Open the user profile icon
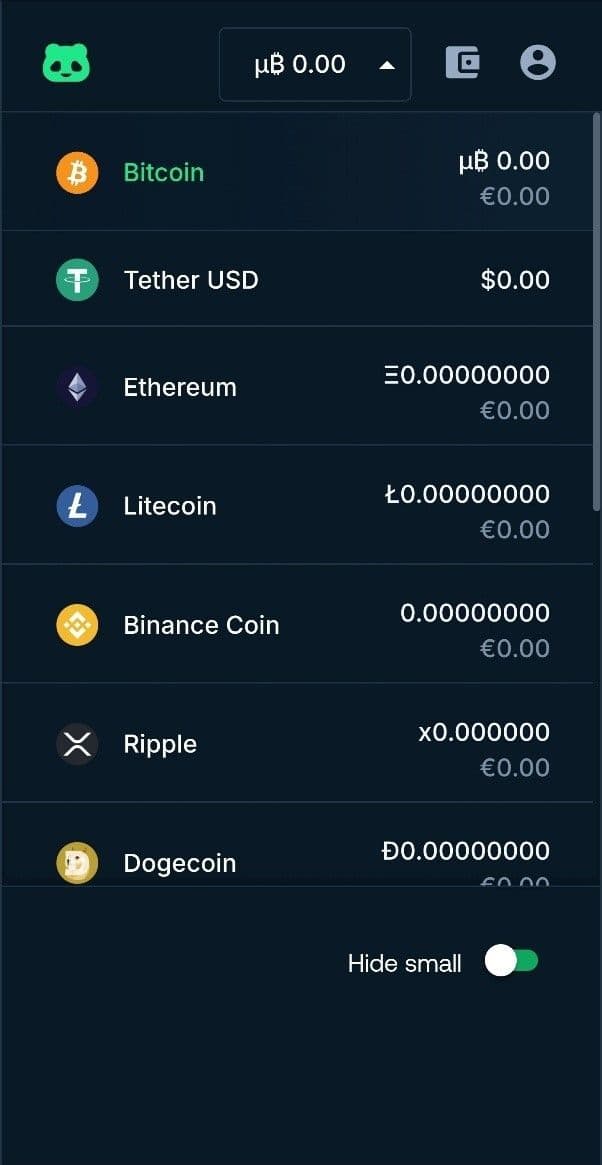The width and height of the screenshot is (602, 1165). tap(538, 63)
